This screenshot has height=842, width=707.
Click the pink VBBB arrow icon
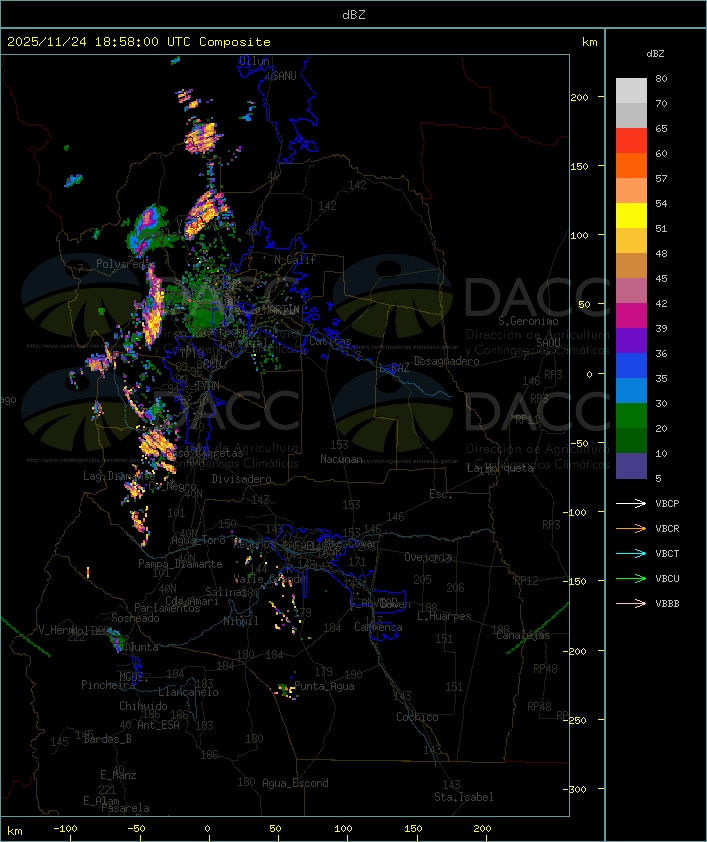tap(631, 604)
